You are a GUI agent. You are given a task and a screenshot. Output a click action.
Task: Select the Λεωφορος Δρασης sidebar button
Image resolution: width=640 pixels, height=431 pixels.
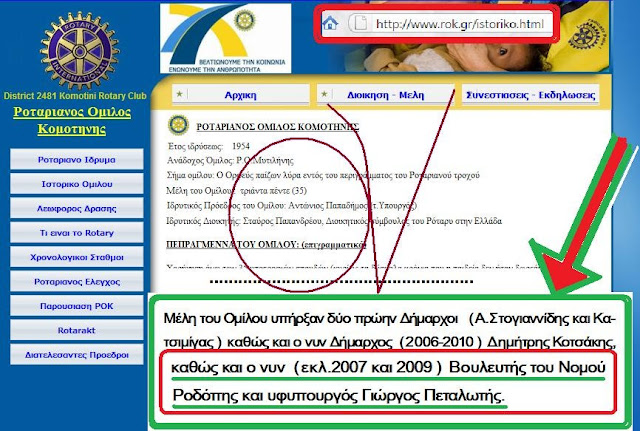(77, 209)
